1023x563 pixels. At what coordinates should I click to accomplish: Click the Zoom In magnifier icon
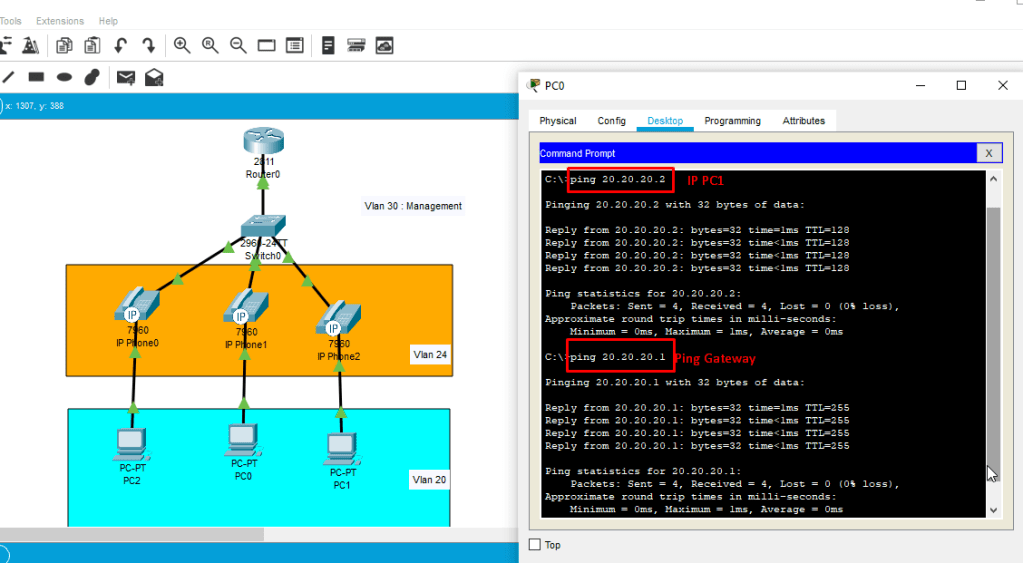tap(182, 45)
